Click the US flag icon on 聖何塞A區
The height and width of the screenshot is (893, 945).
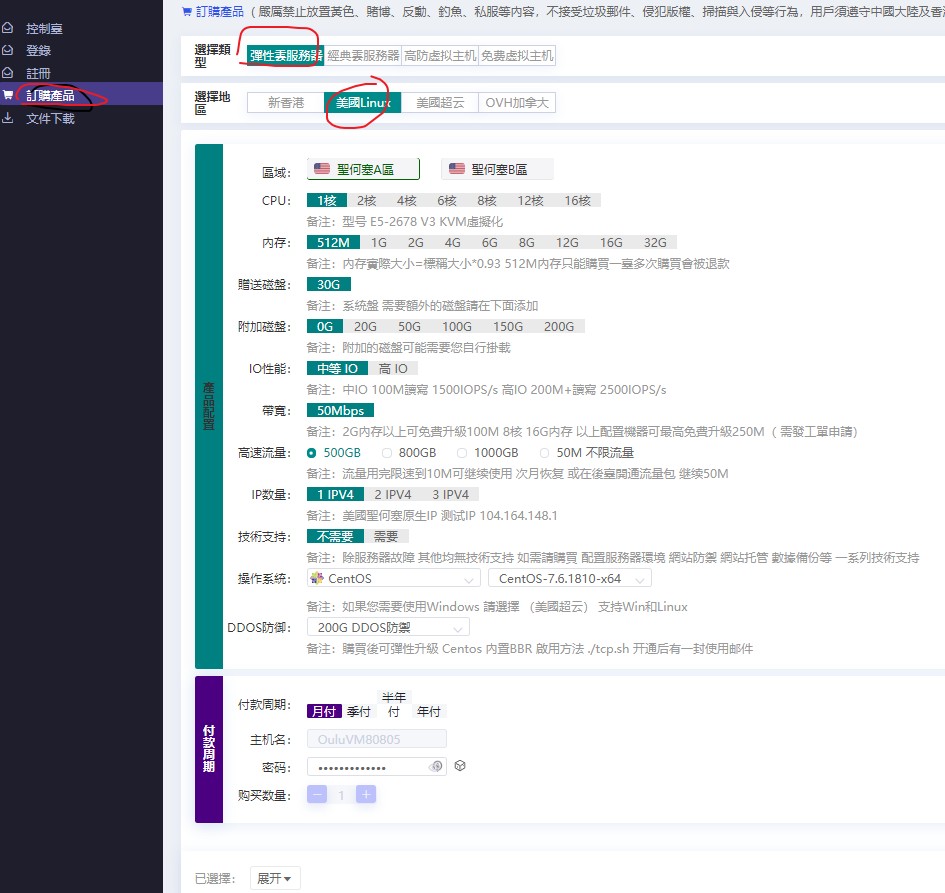click(x=321, y=168)
